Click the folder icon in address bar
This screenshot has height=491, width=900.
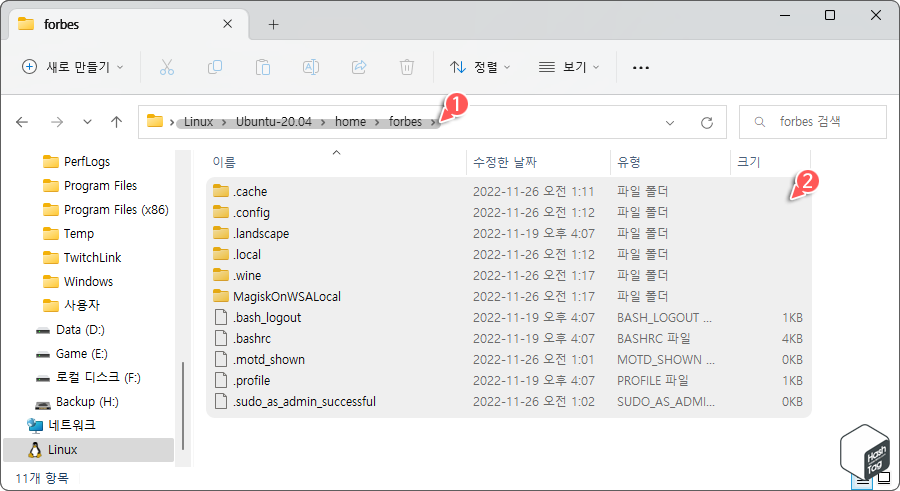point(154,121)
